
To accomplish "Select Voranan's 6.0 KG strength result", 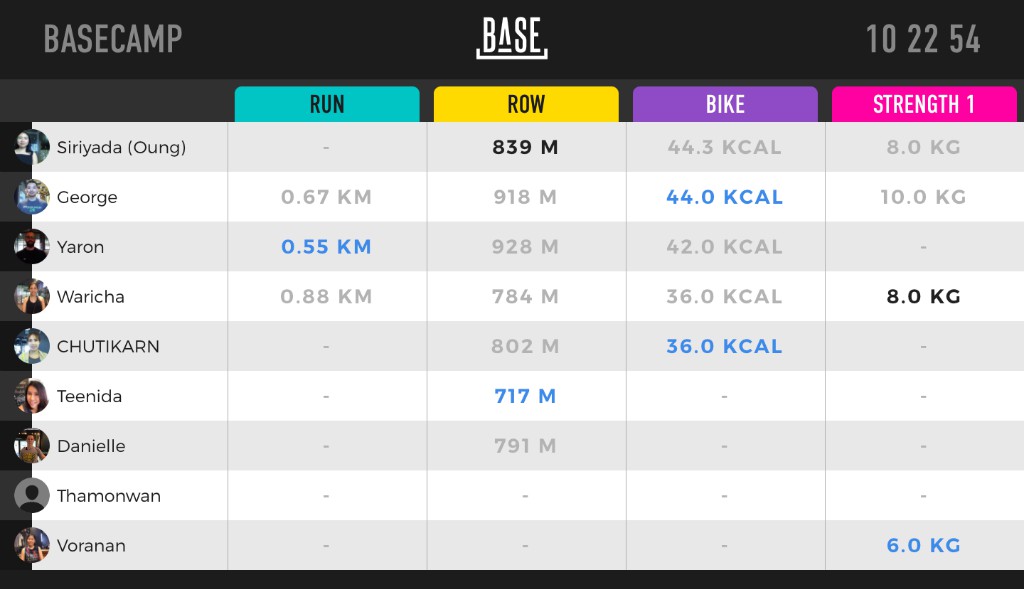I will pos(924,546).
